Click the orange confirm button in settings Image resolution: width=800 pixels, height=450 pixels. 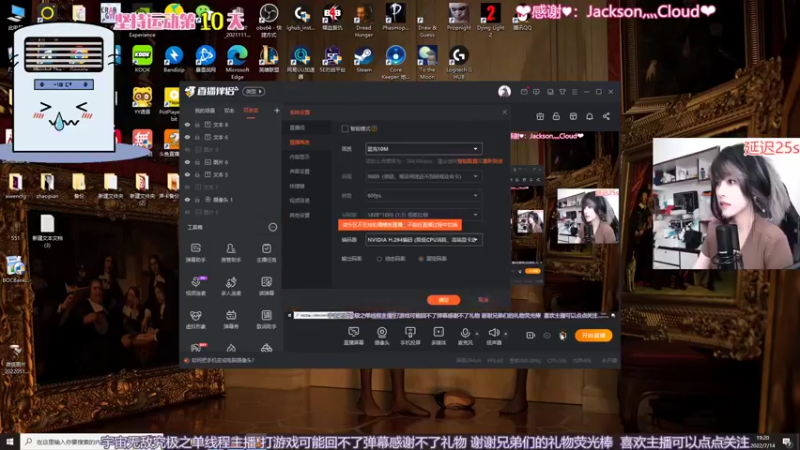click(x=443, y=300)
